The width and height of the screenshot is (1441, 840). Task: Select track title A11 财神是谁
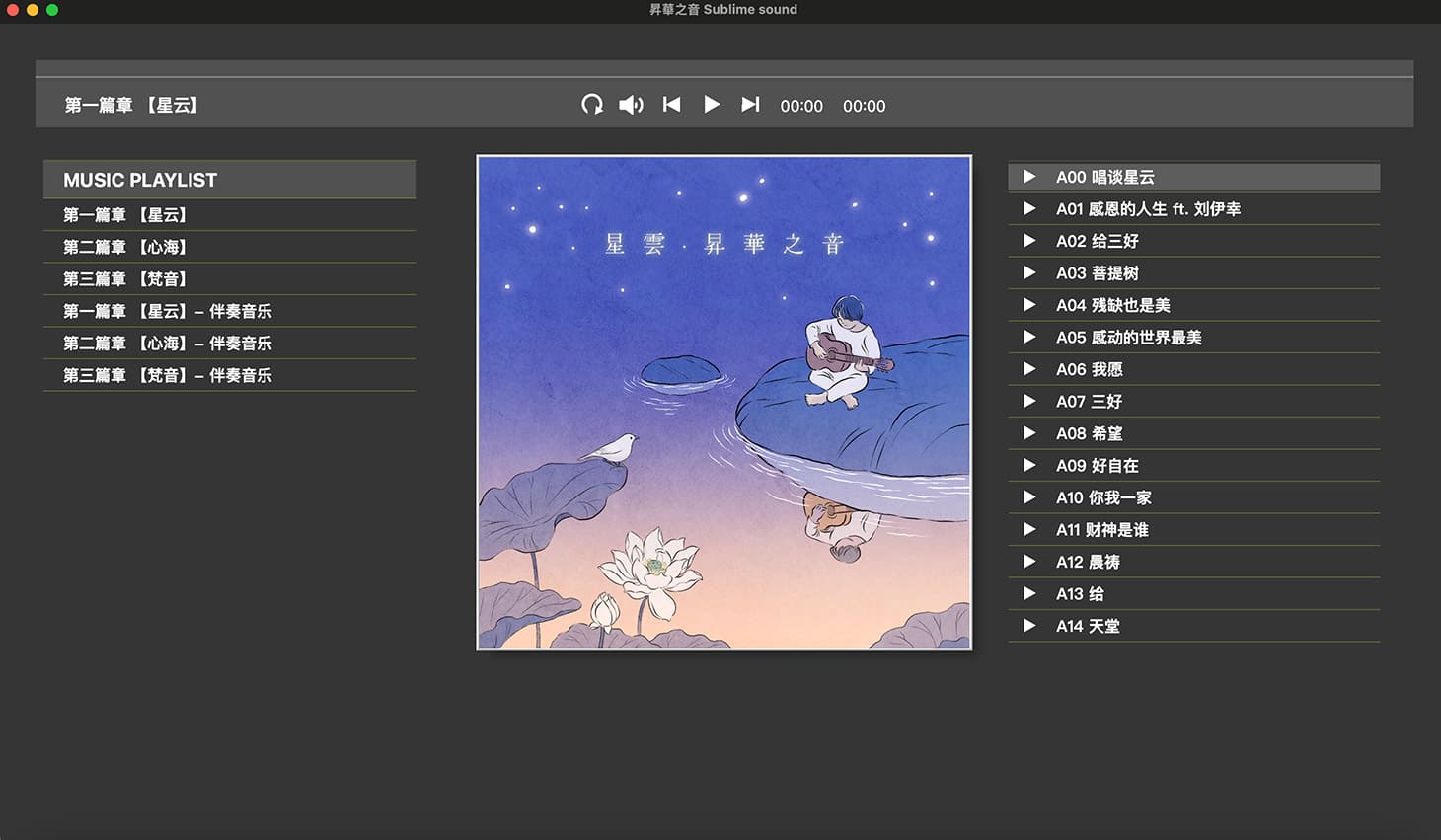pyautogui.click(x=1102, y=530)
